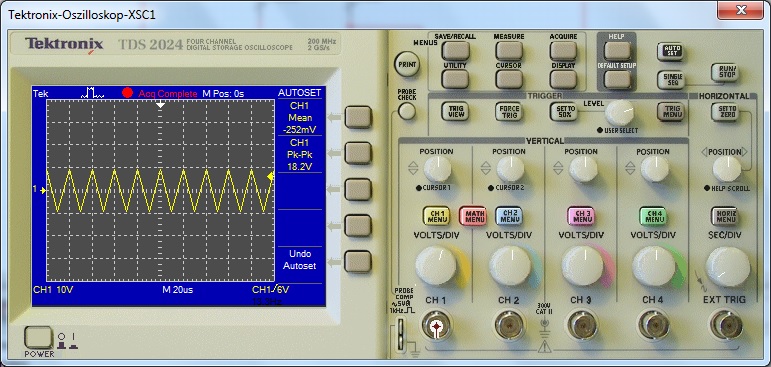Open the red MATH MENU button
This screenshot has height=367, width=771.
[473, 216]
